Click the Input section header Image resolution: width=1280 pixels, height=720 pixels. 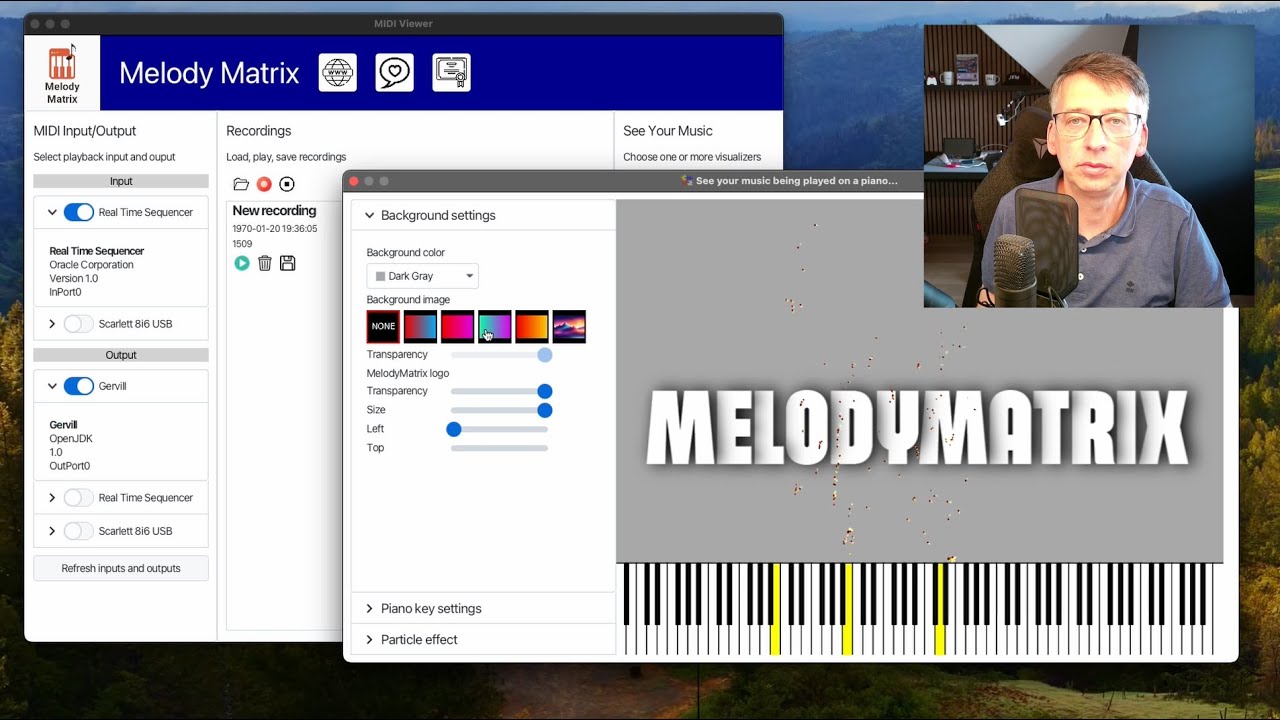121,181
